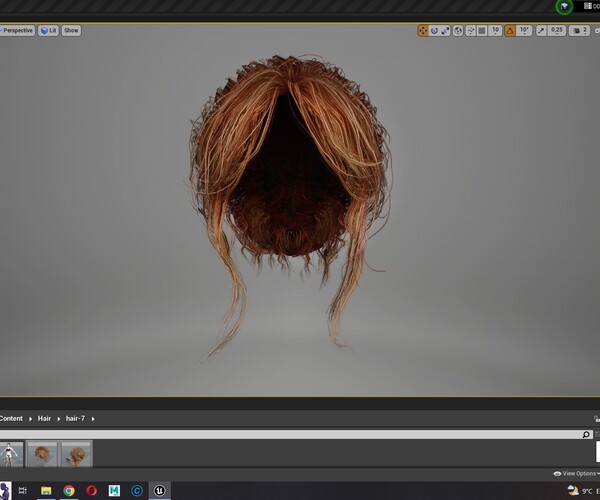Open the Perspective viewport type menu
Viewport: 600px width, 500px height.
coord(17,31)
